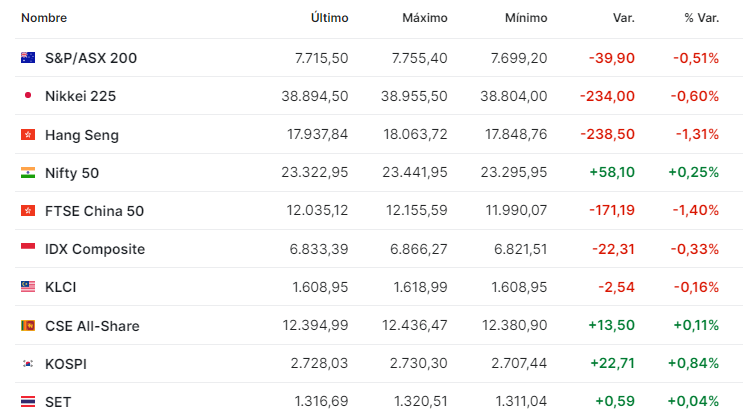The height and width of the screenshot is (420, 743).
Task: Sort by the Último column header
Action: pos(329,18)
